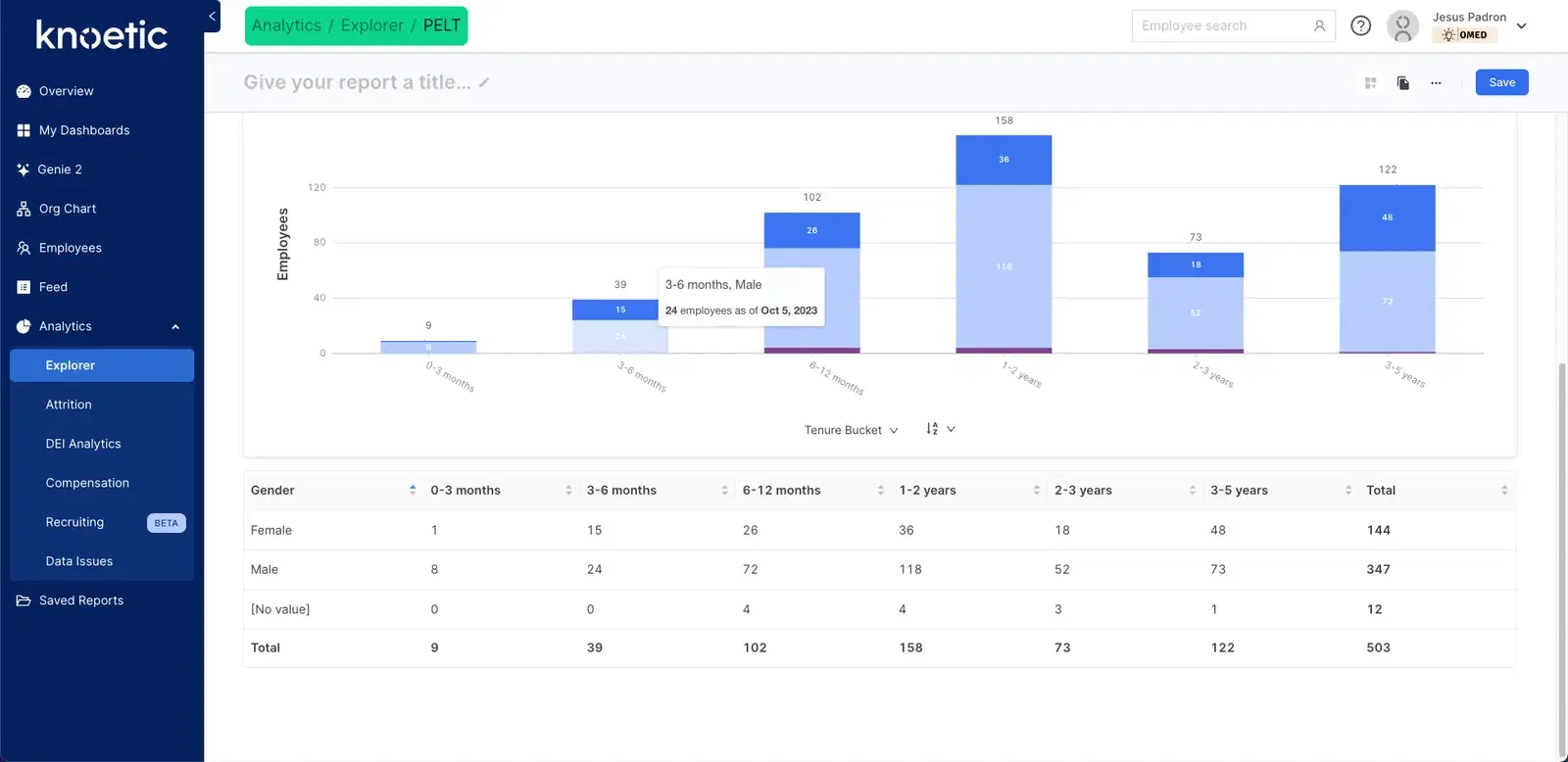Click the Org Chart hierarchy icon

(24, 209)
